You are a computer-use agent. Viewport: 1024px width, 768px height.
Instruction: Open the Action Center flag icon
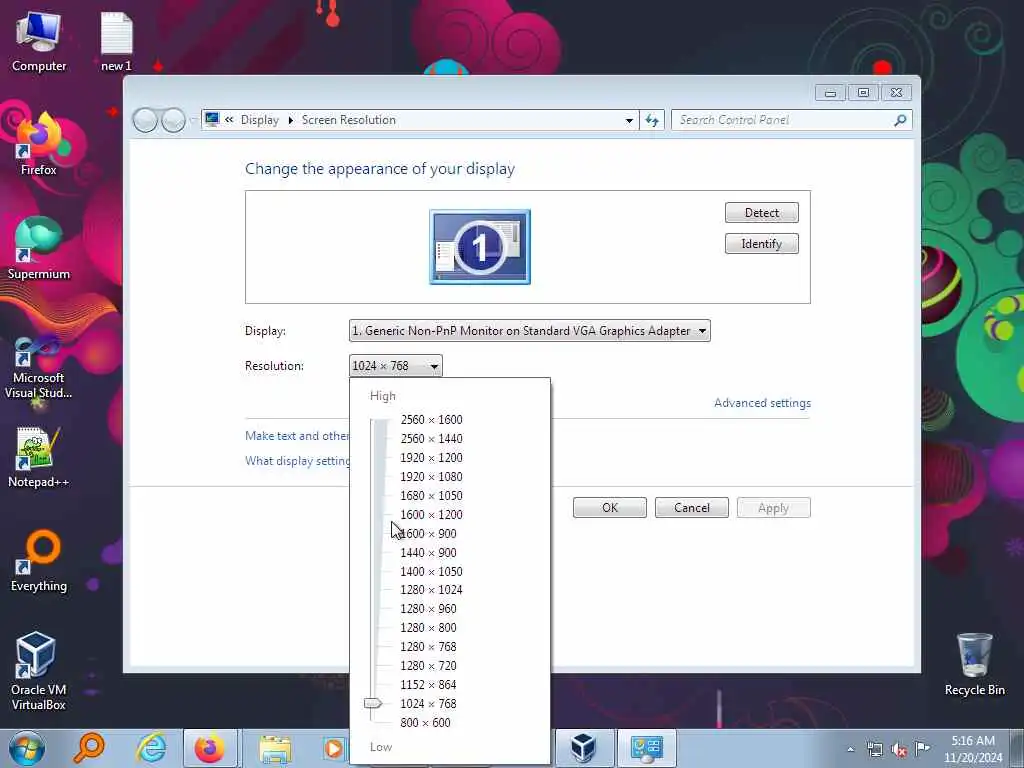click(x=922, y=748)
